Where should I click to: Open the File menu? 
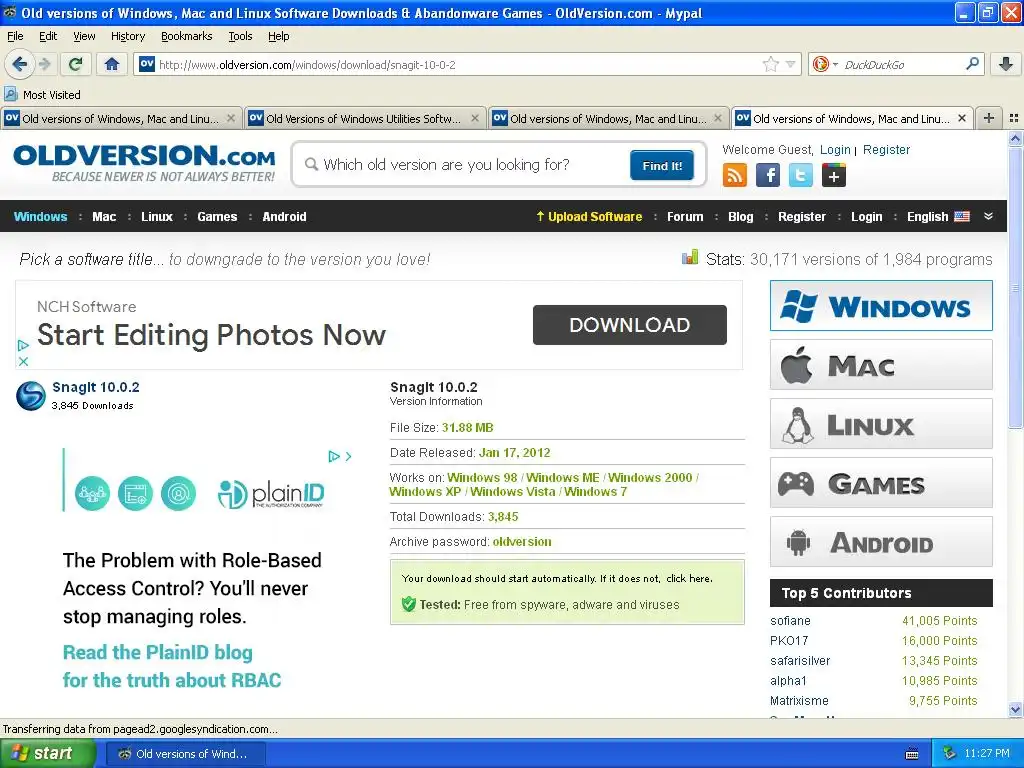(x=15, y=36)
